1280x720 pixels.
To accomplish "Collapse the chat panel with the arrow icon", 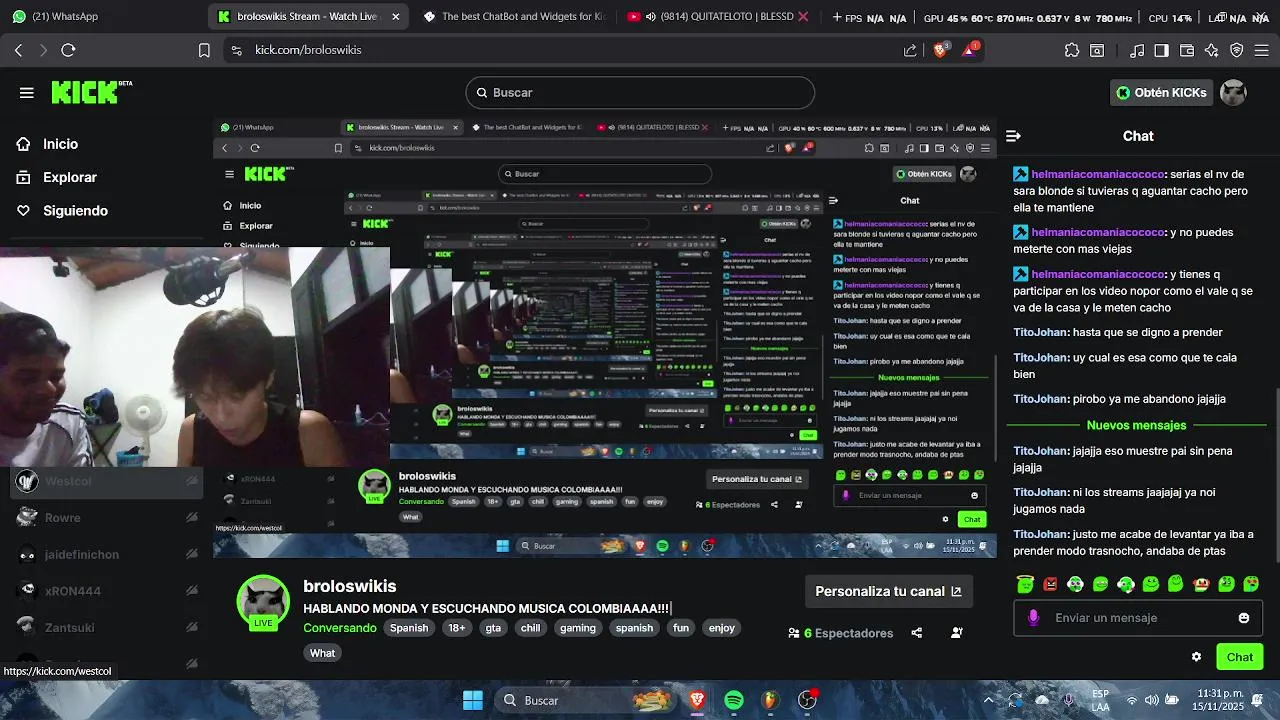I will [x=1013, y=136].
